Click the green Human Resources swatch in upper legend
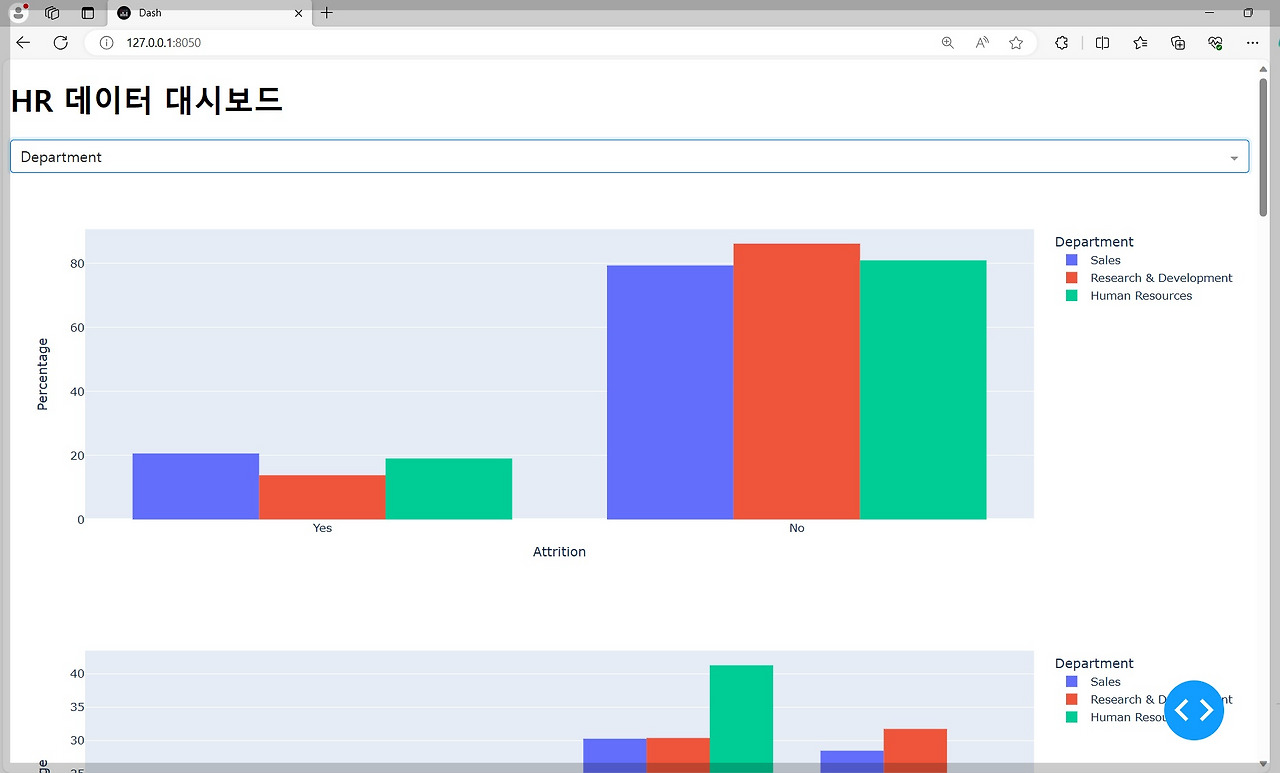Screen dimensions: 1280x773 (x=1072, y=296)
